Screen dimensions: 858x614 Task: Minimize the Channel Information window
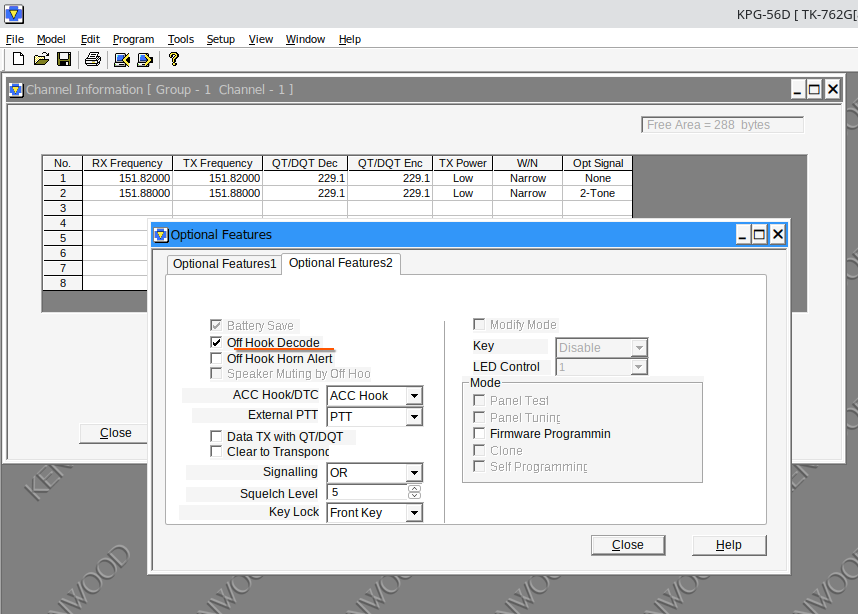coord(797,89)
